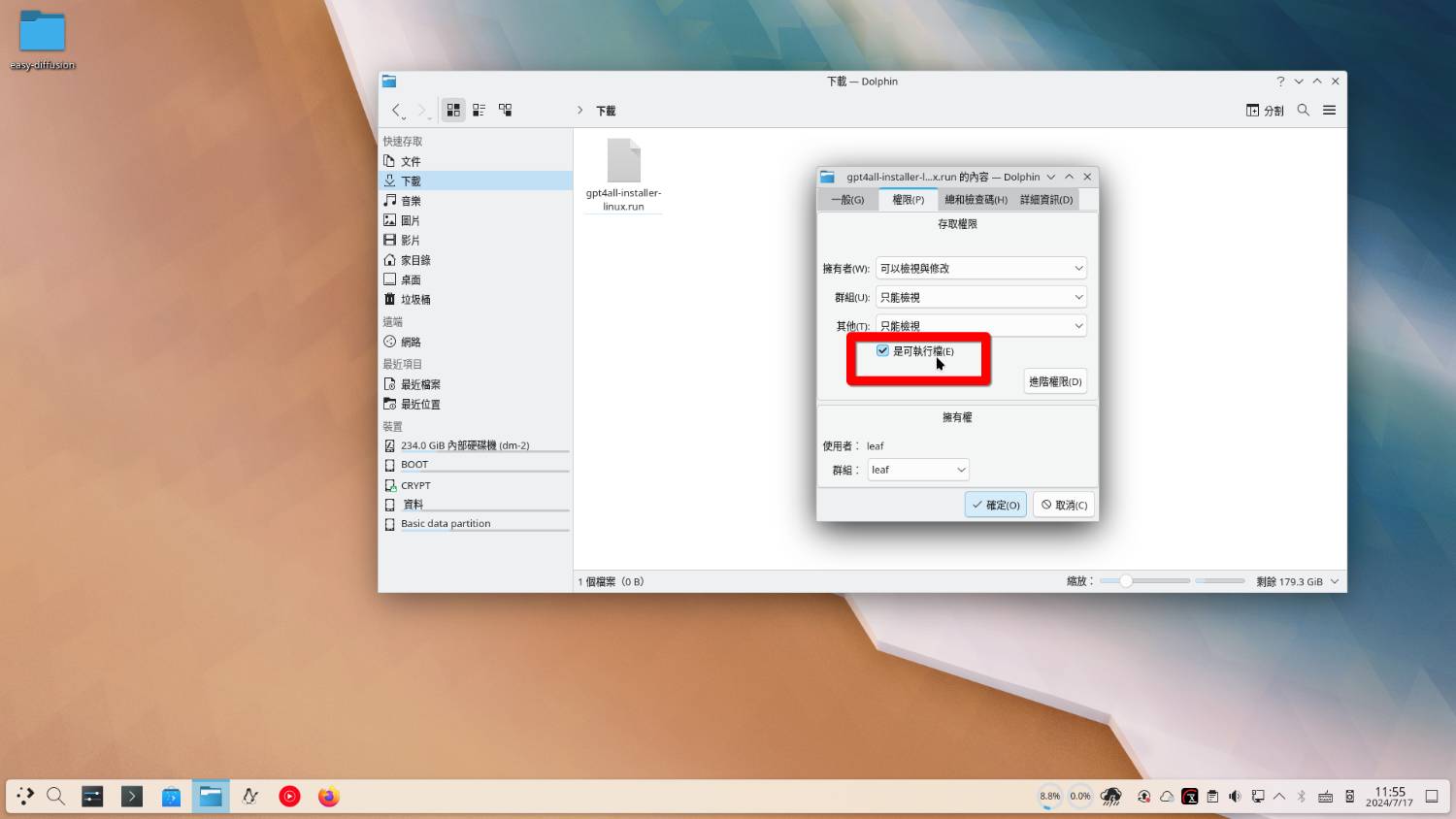Open the Bluetooth tray icon
Screen dimensions: 1456x819
click(x=1302, y=797)
